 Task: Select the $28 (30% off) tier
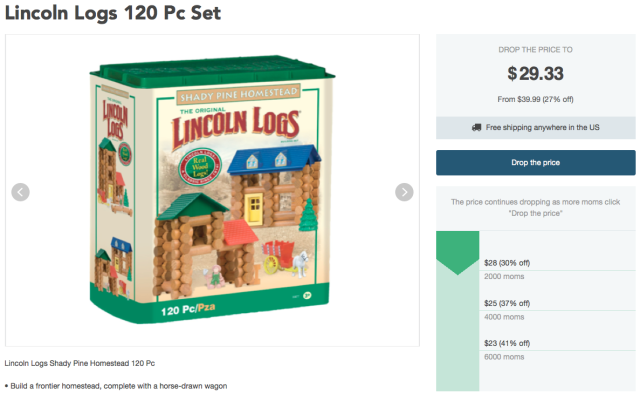coord(507,263)
